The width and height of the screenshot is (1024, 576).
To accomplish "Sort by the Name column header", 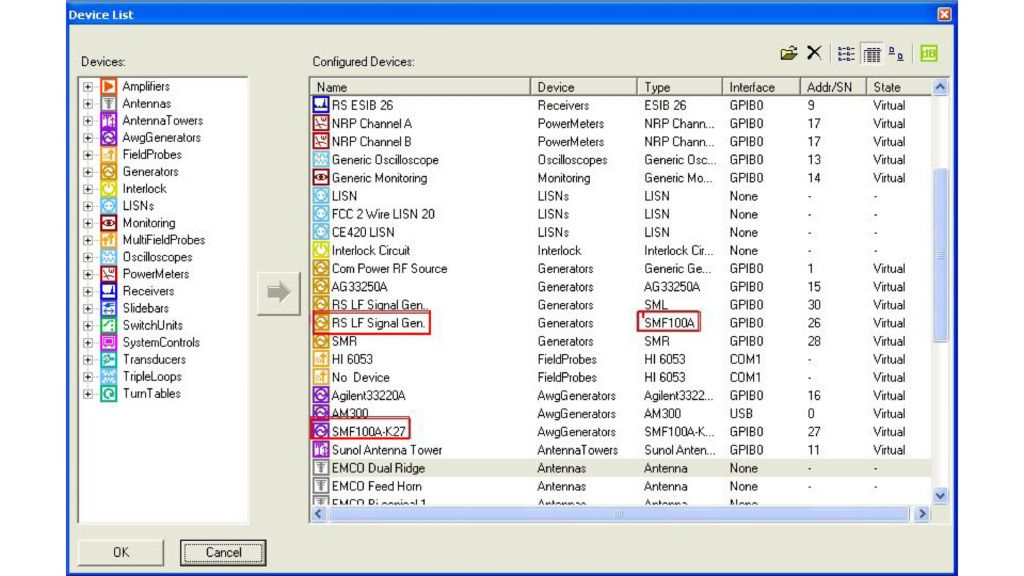I will coord(421,87).
